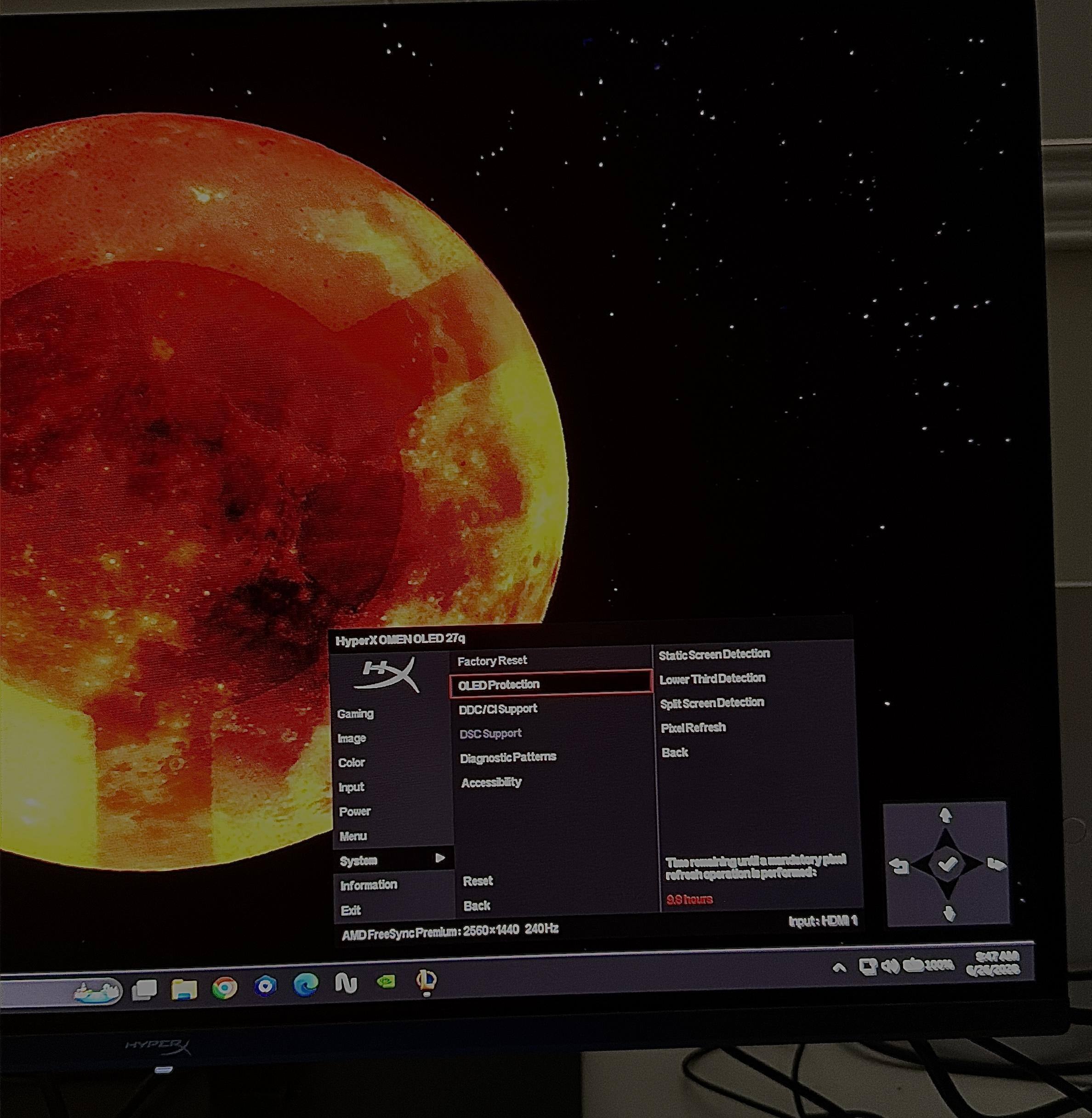Image resolution: width=1092 pixels, height=1118 pixels.
Task: Click the taskbar search box illustration
Action: click(x=98, y=991)
